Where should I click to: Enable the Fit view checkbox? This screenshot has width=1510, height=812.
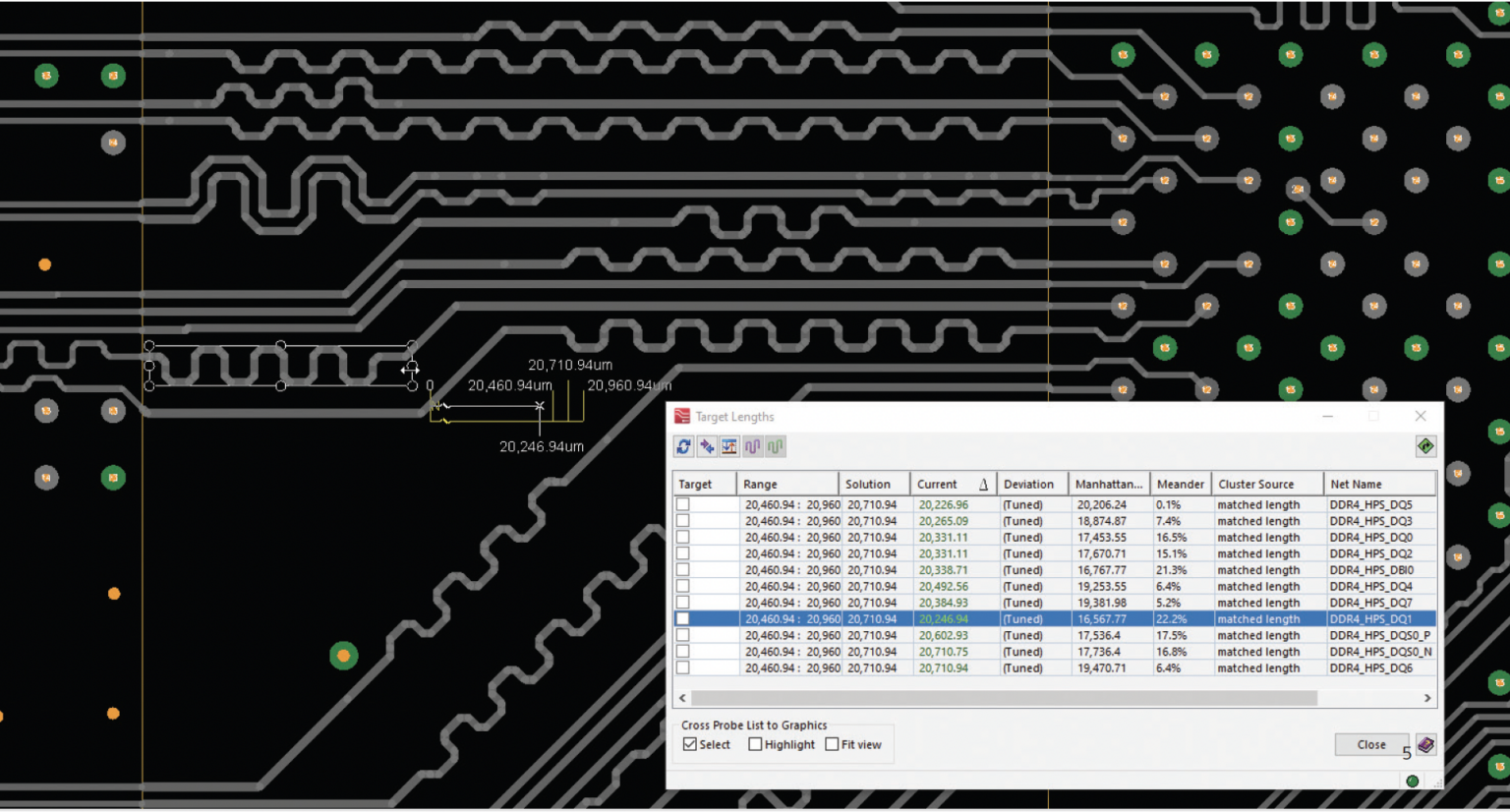click(x=832, y=744)
